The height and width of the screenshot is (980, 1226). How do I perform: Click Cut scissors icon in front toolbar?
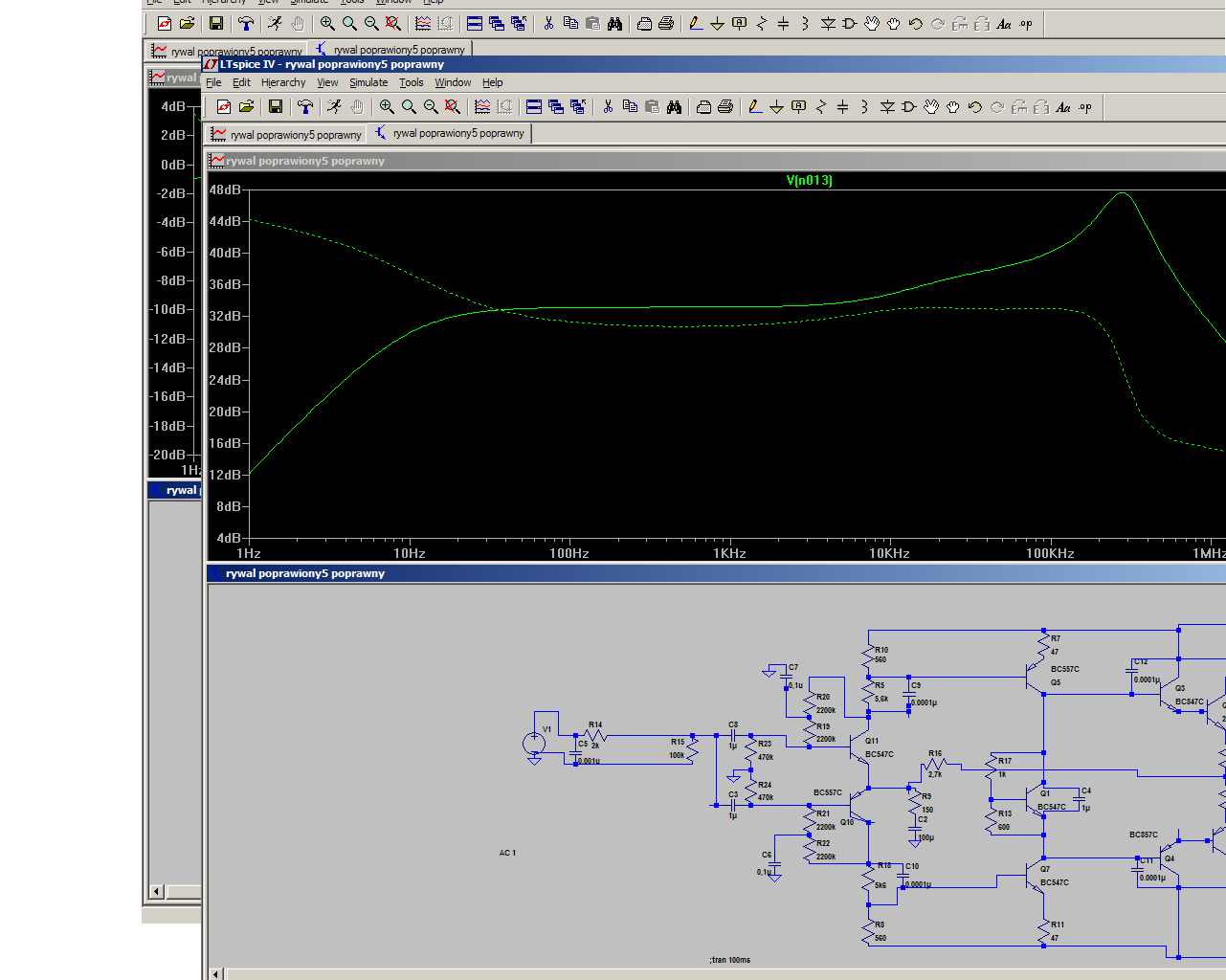pos(608,107)
